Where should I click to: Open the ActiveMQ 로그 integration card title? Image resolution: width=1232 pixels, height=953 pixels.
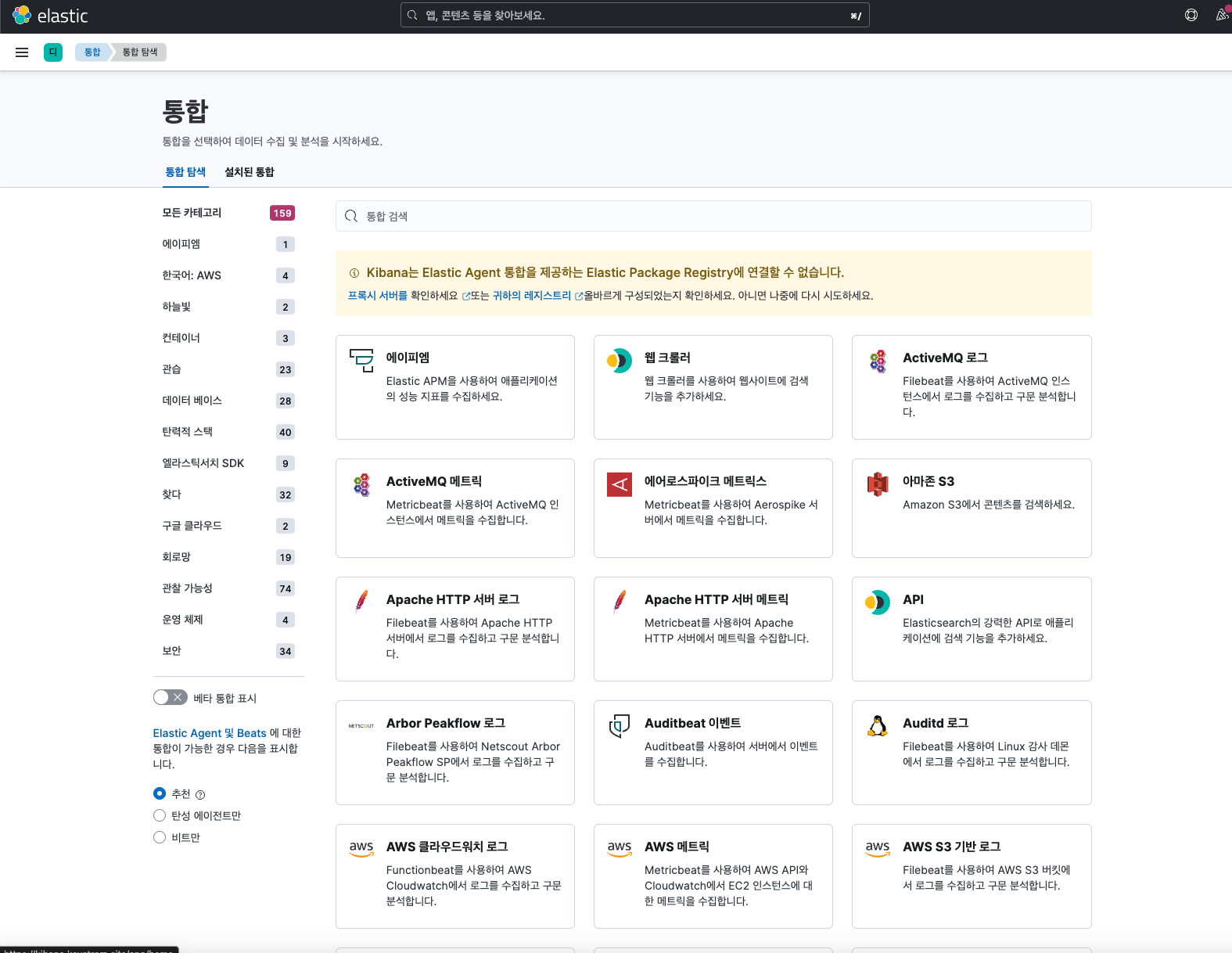tap(945, 358)
